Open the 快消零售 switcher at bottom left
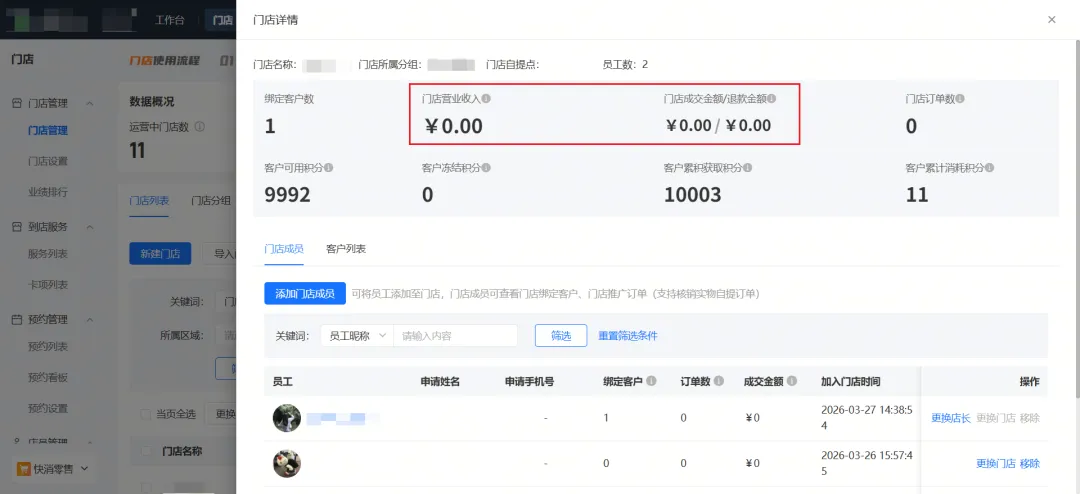 [x=53, y=468]
